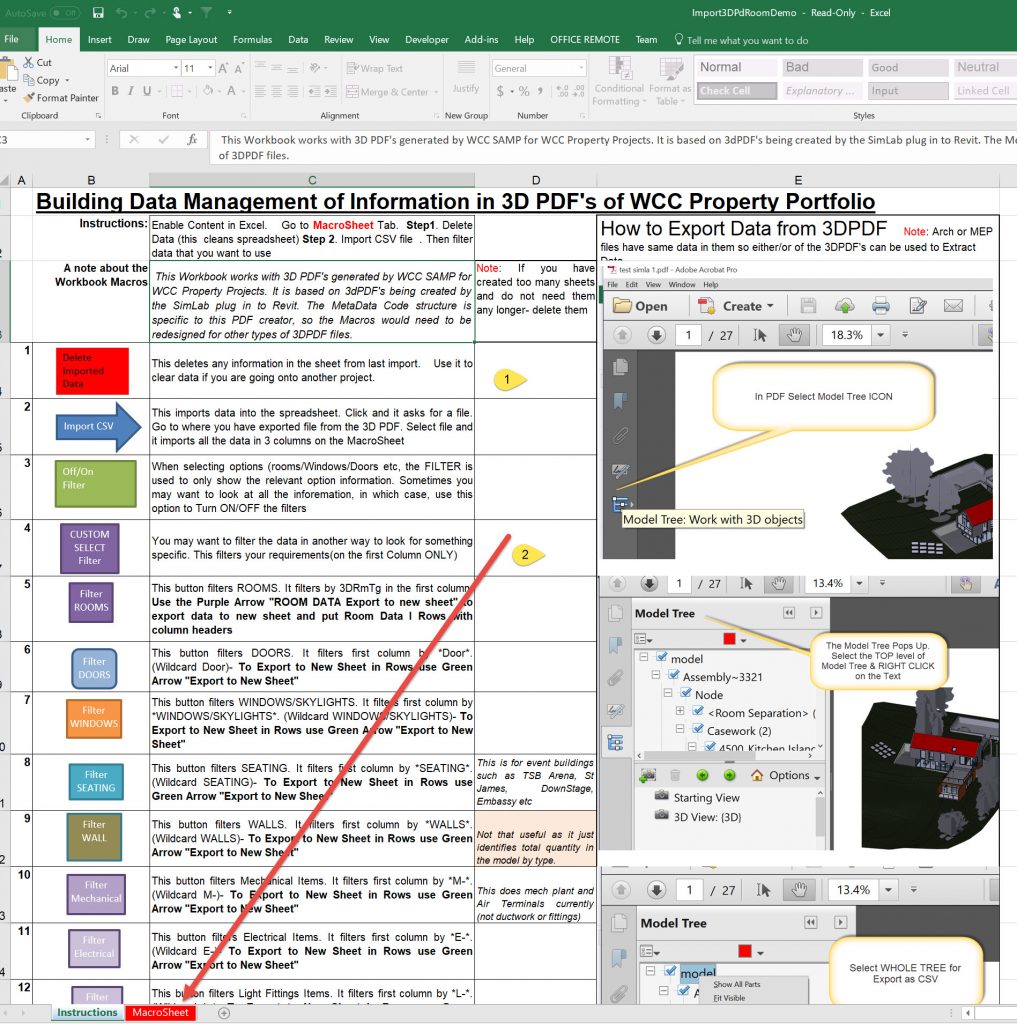Toggle the AutoSave switch

(65, 13)
